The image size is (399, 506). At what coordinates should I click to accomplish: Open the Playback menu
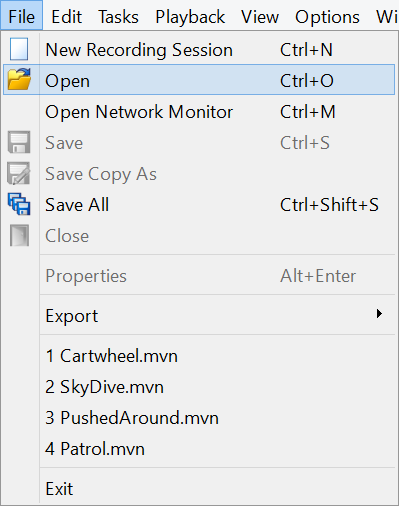[190, 17]
